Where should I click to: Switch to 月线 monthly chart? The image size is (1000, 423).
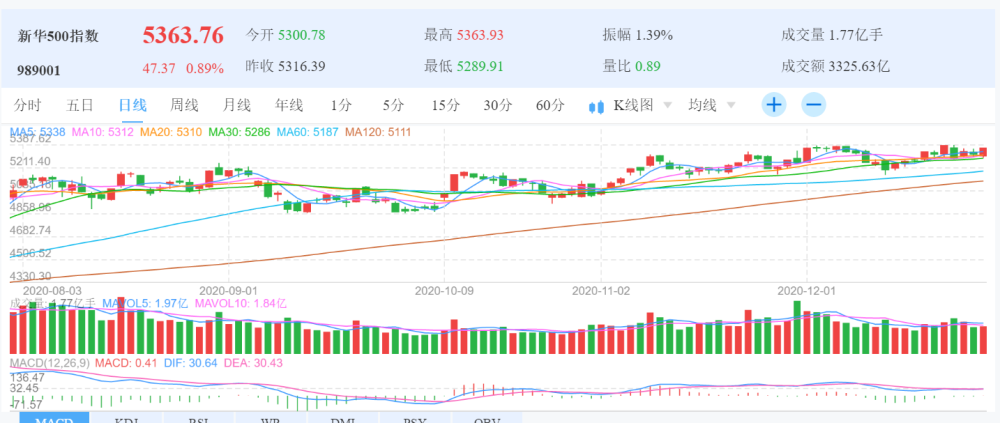coord(236,105)
